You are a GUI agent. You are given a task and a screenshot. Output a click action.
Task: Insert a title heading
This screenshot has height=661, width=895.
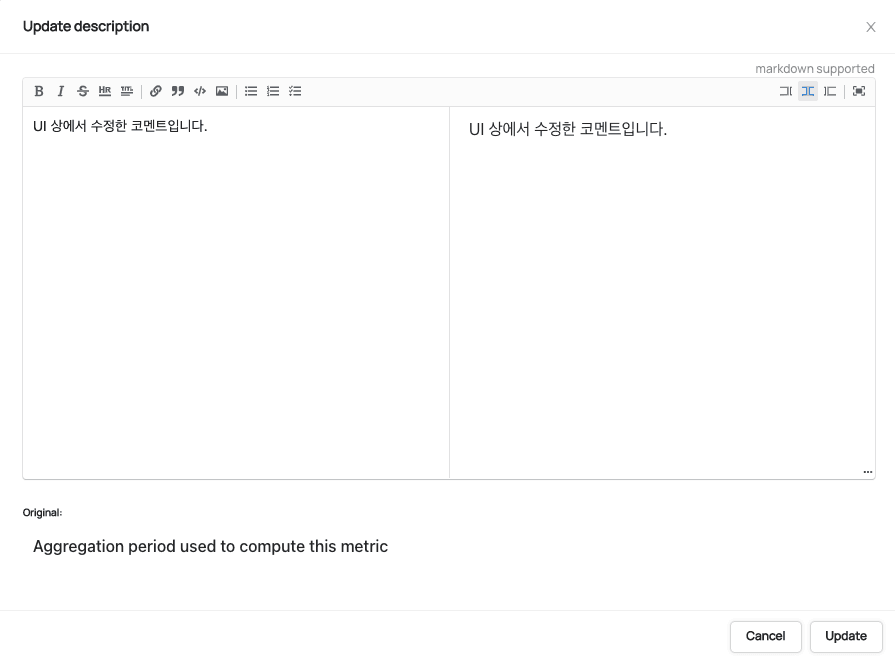(127, 91)
